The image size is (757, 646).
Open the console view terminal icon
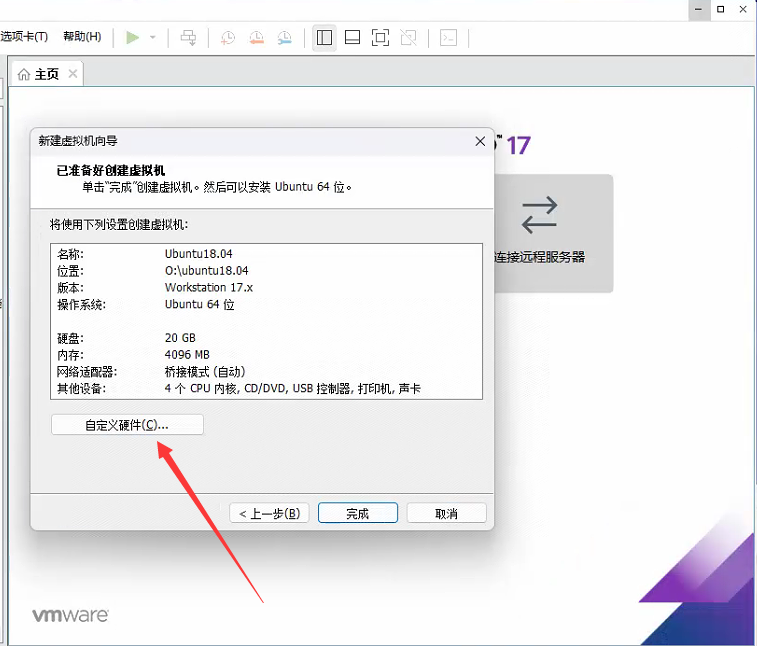coord(449,37)
